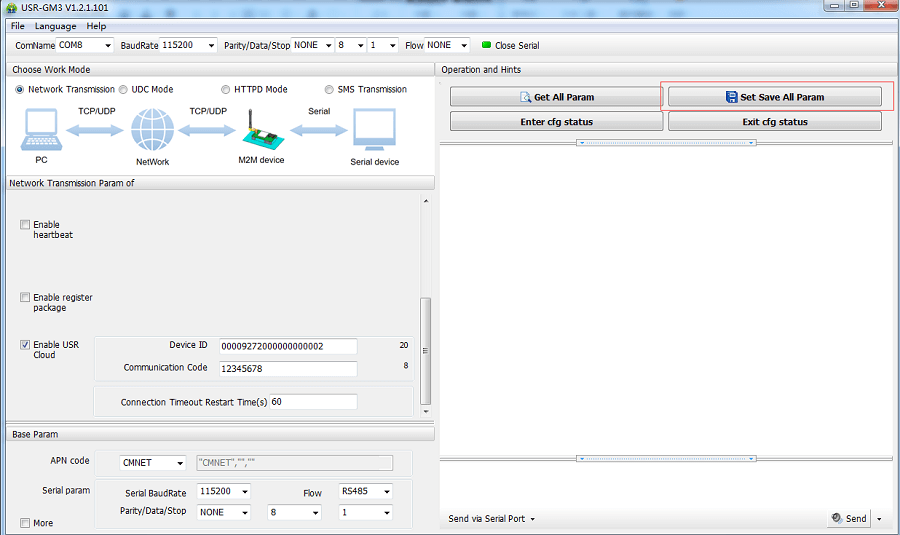The width and height of the screenshot is (900, 535).
Task: Open the arrow menu next to Send
Action: pos(879,519)
